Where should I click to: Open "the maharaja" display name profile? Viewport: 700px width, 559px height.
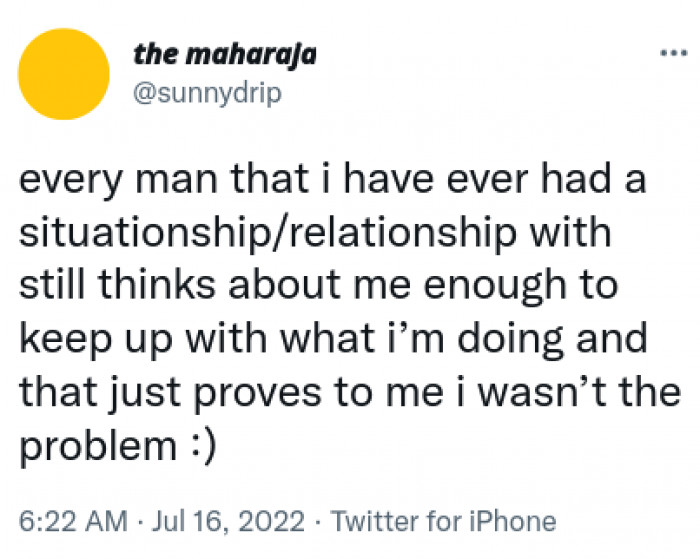coord(225,54)
